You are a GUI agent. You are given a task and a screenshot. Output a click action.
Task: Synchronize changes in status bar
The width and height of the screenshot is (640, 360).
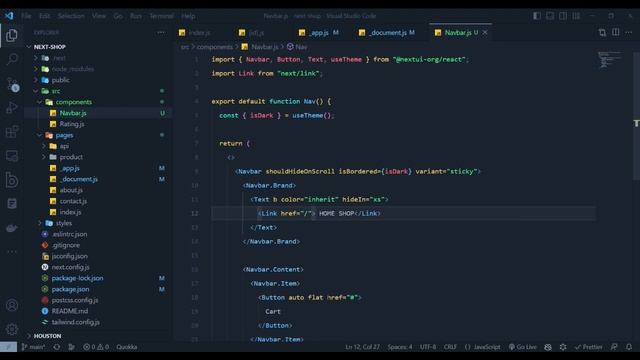[57, 347]
